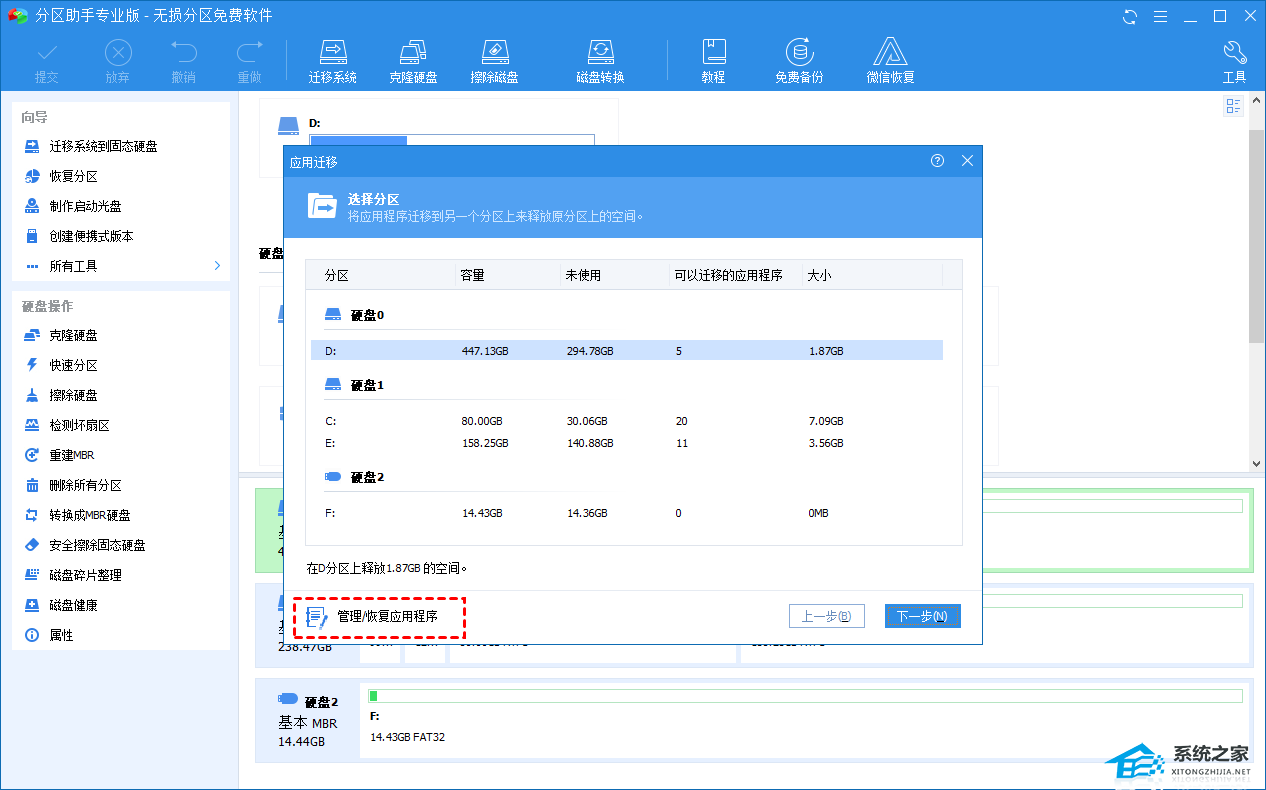
Task: Click the help icon in 应用迁移 dialog
Action: [937, 161]
